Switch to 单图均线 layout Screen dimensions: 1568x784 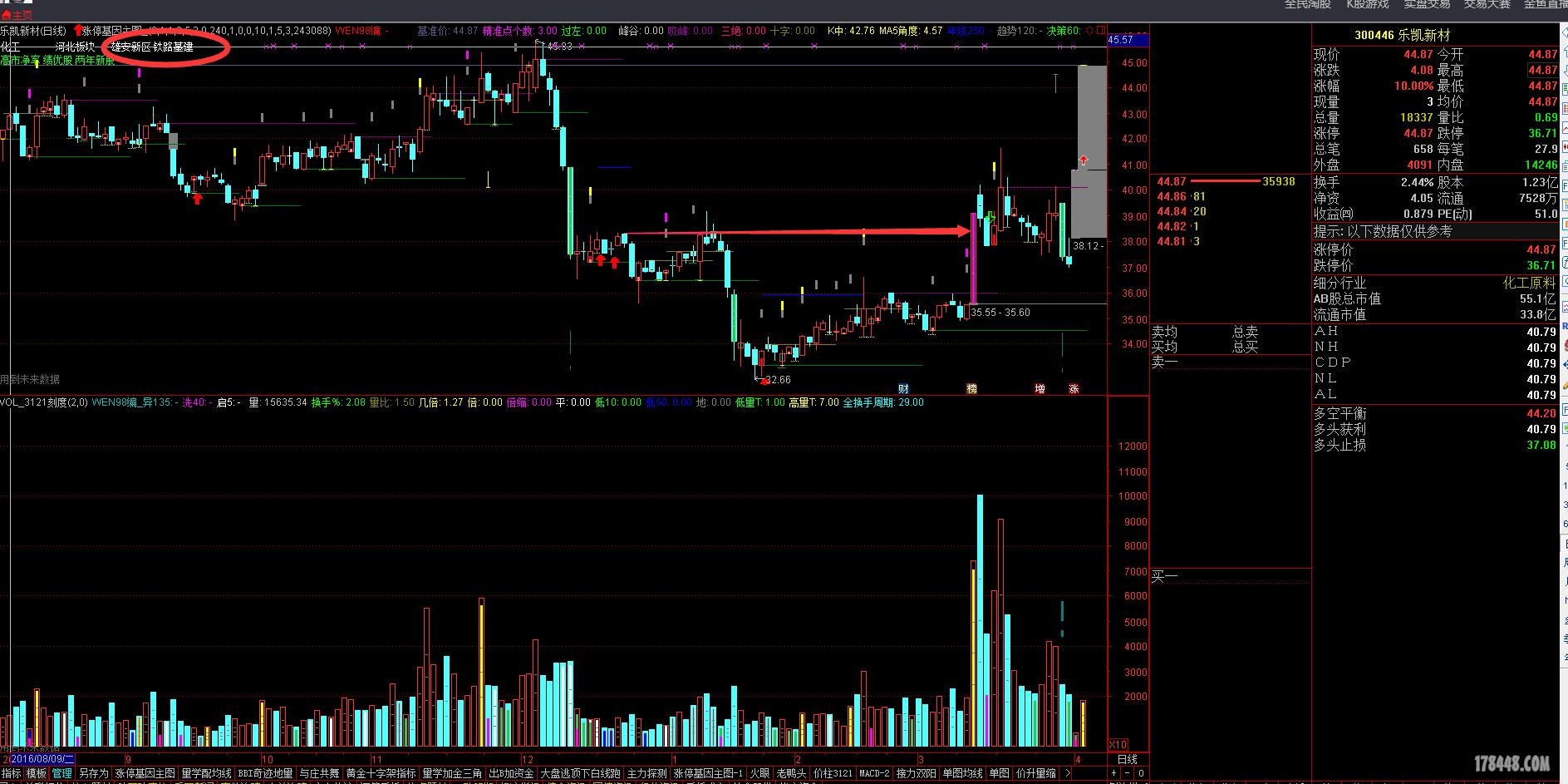(x=962, y=773)
